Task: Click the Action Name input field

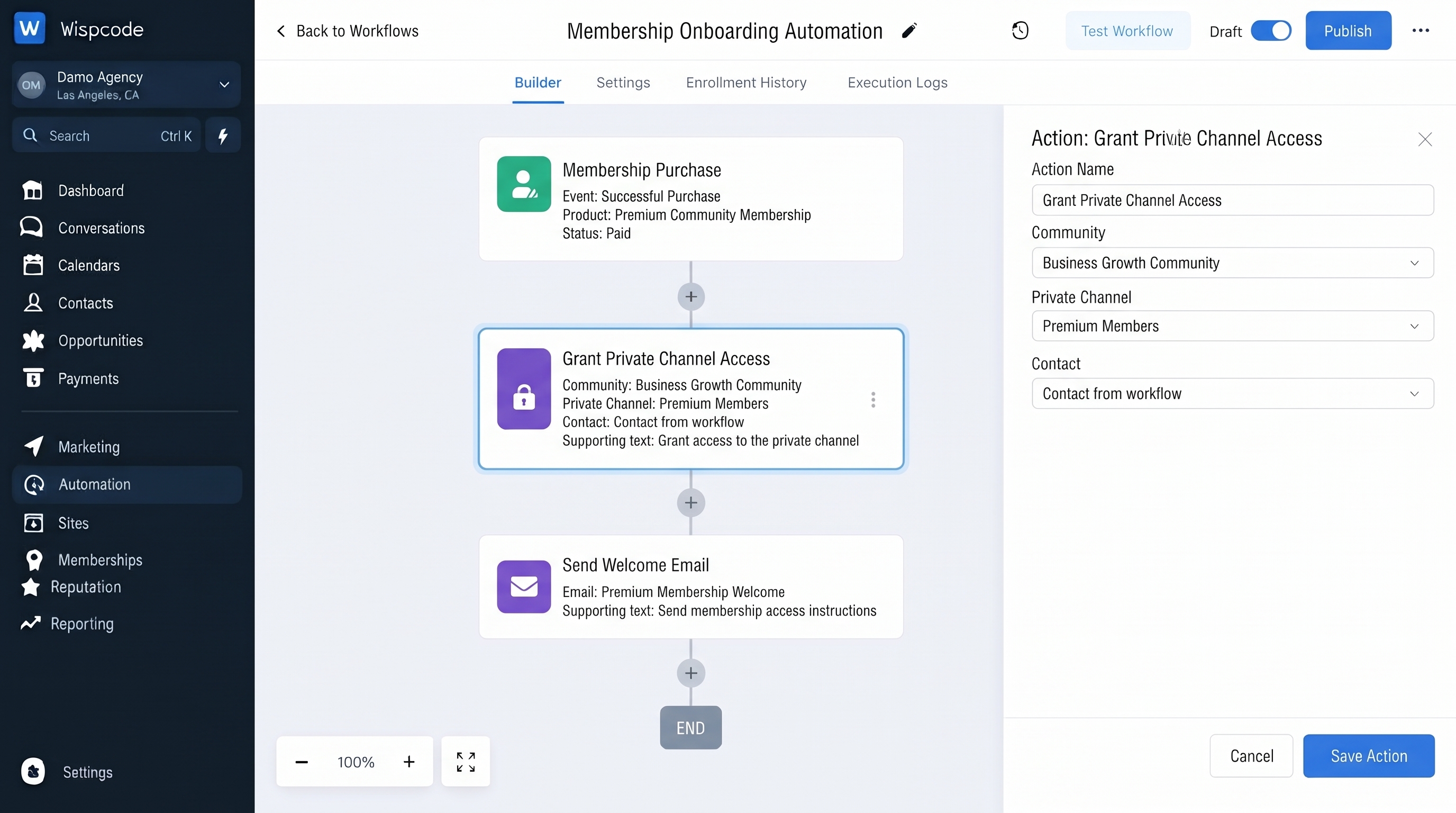Action: pyautogui.click(x=1233, y=200)
